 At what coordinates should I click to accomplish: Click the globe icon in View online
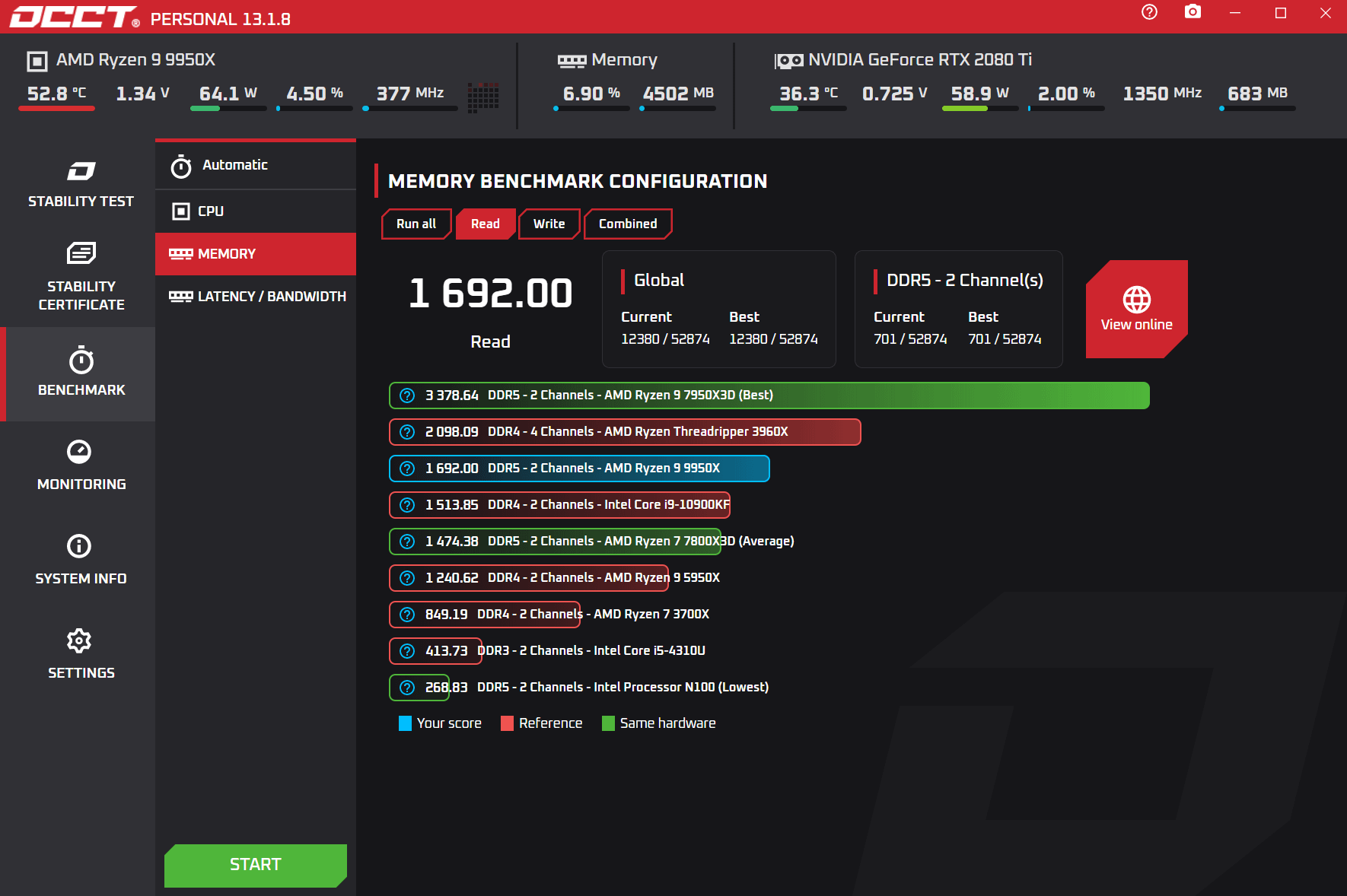1136,300
